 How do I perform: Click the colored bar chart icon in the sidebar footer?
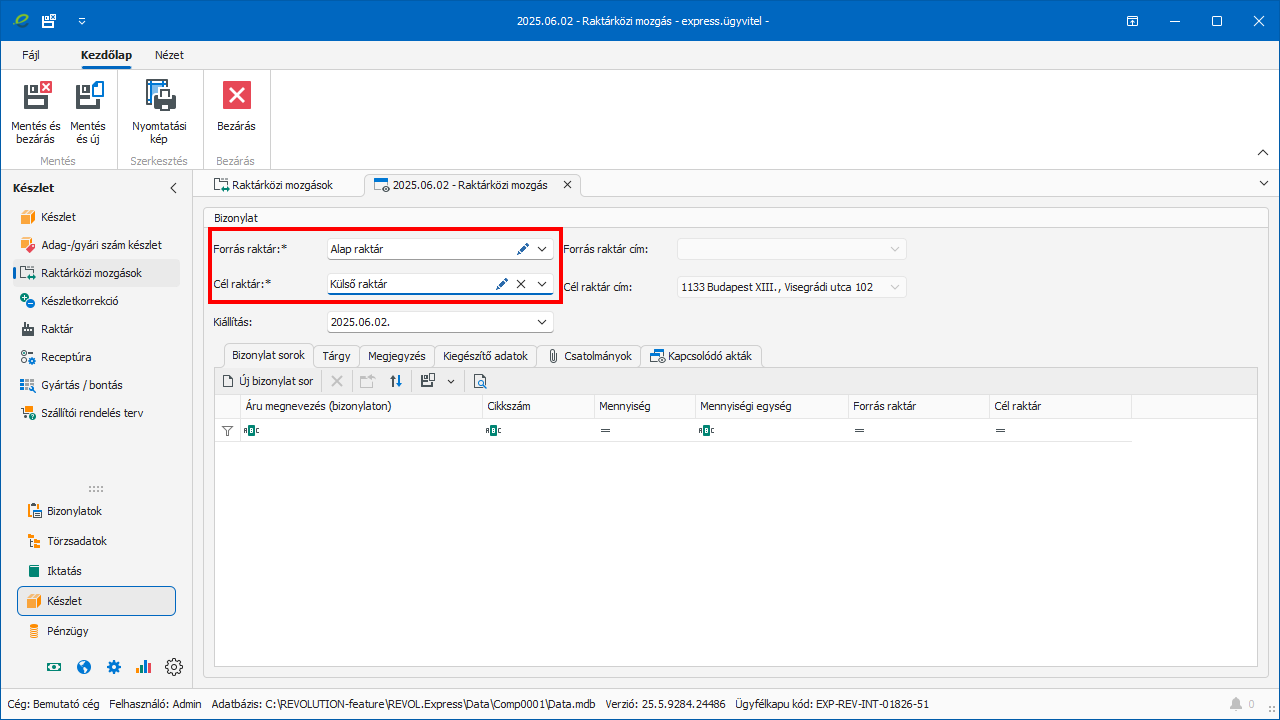click(144, 667)
